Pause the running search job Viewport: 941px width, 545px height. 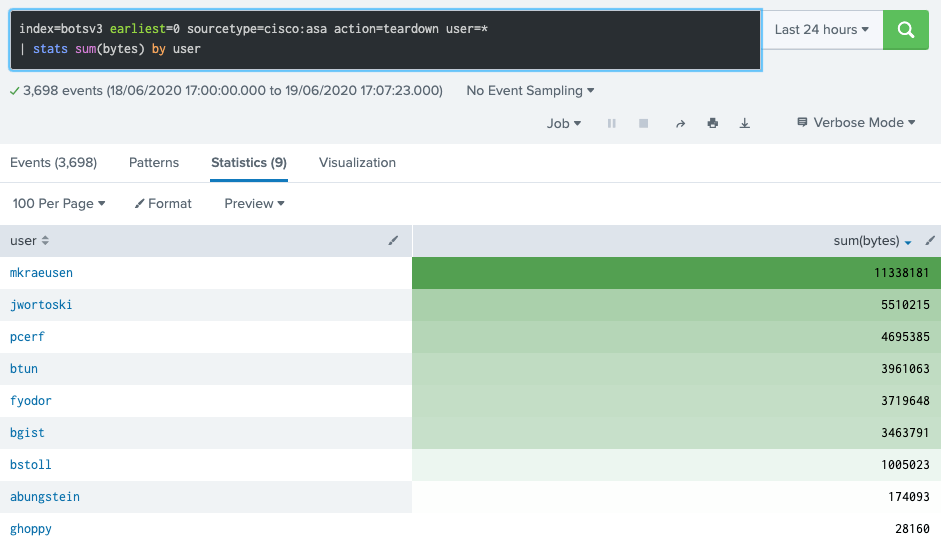pos(612,123)
